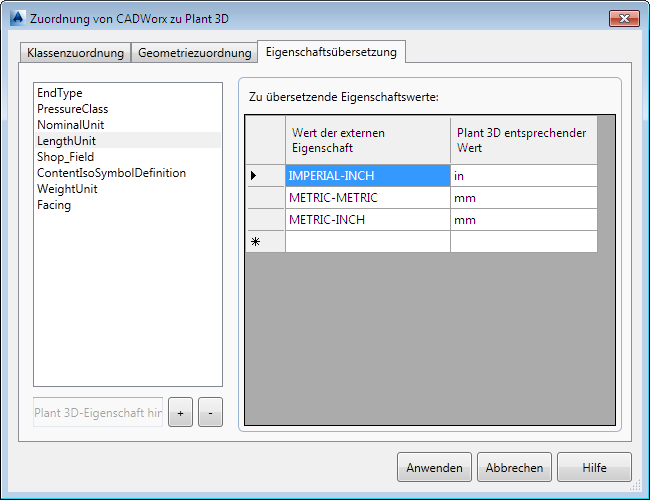Switch to the Klassenzuordnung tab
This screenshot has height=500, width=650.
75,53
